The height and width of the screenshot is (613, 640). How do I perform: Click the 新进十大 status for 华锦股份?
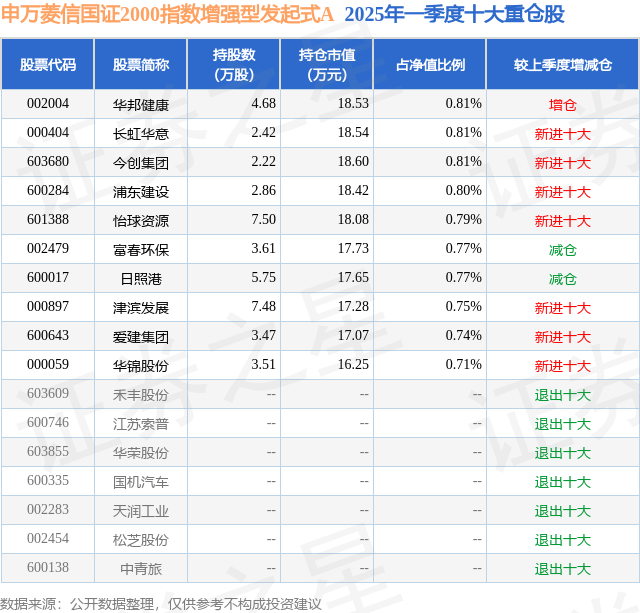562,366
